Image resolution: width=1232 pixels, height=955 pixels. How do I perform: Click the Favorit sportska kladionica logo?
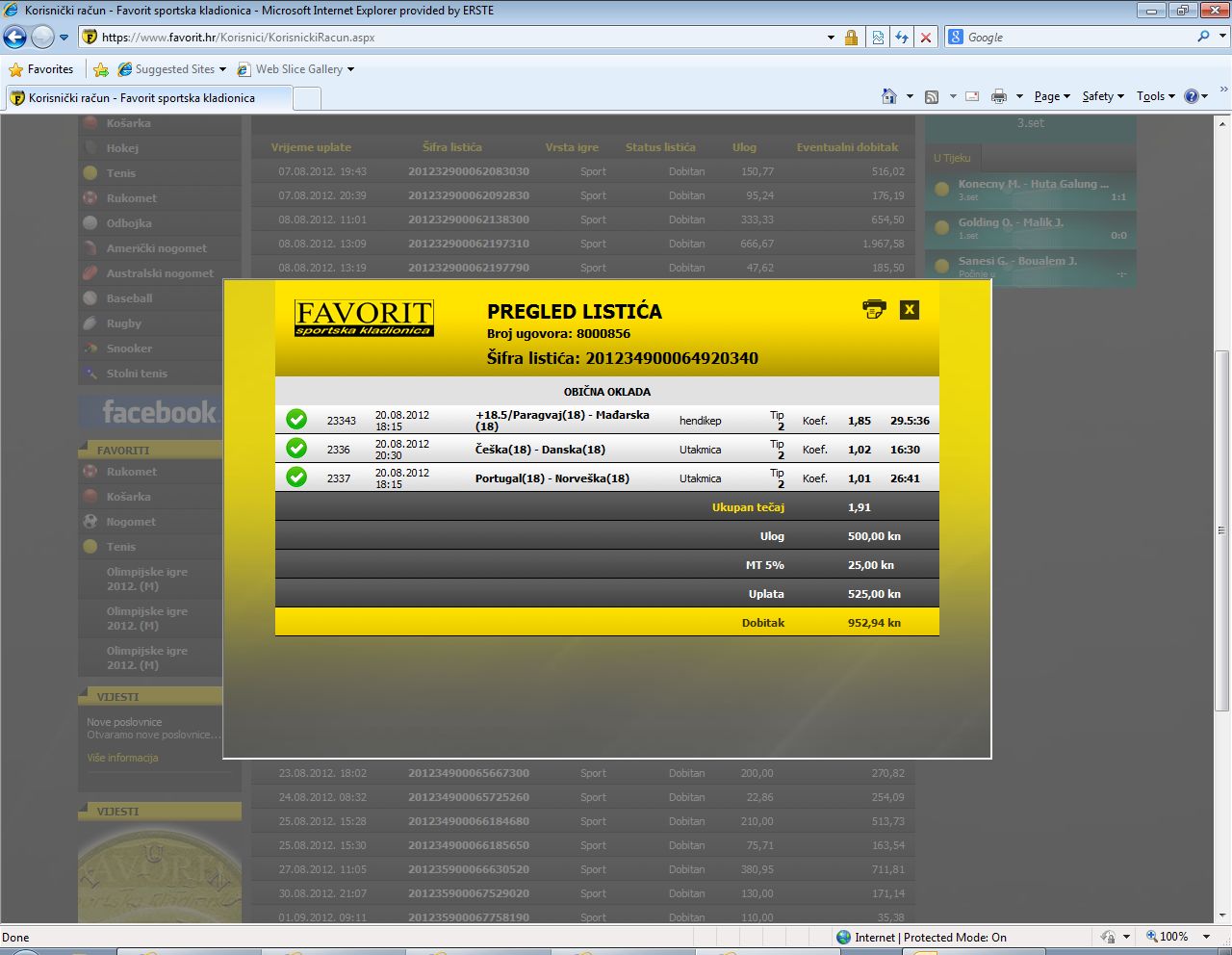pyautogui.click(x=364, y=318)
